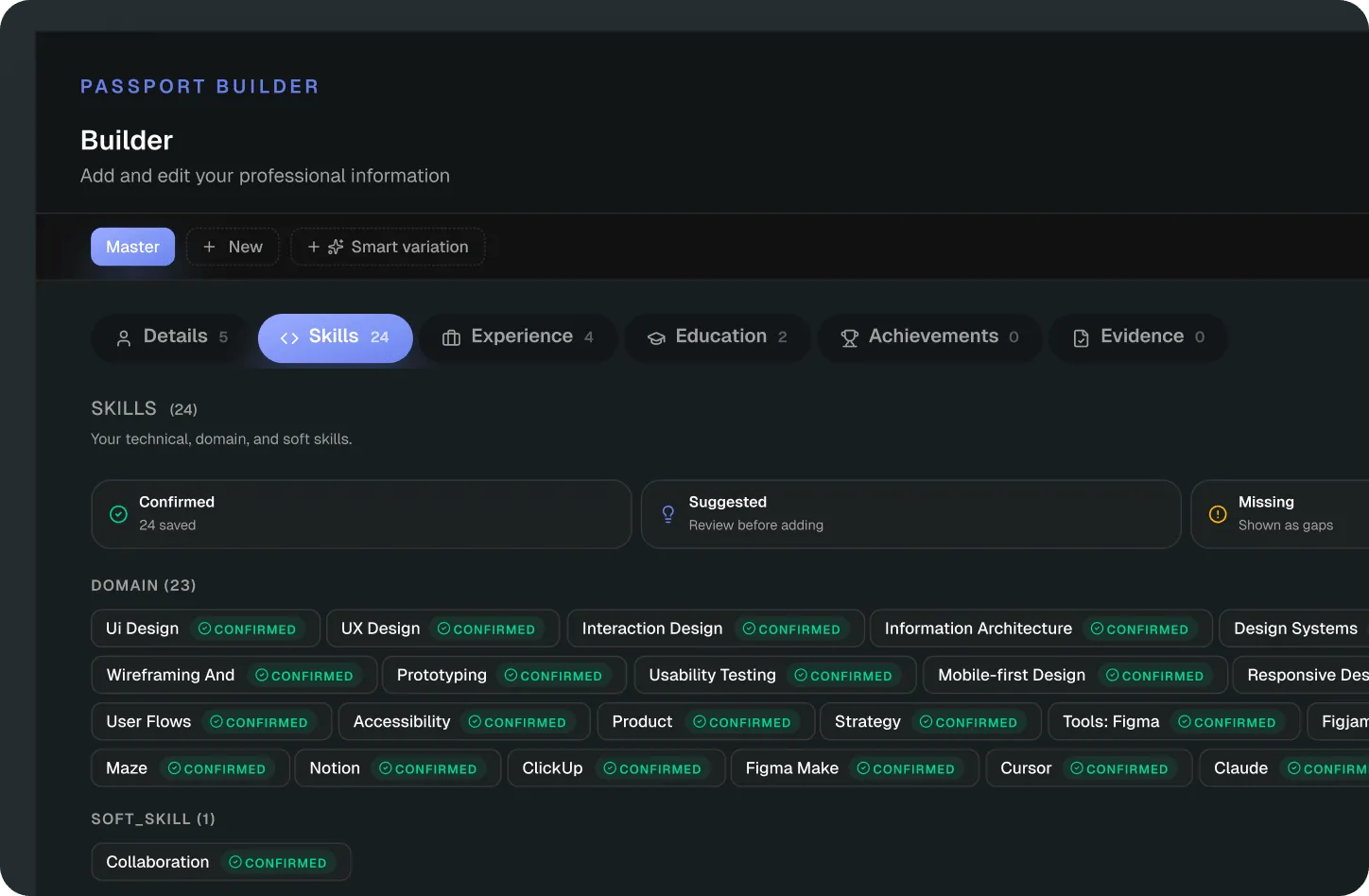Click the briefcase icon on Experience tab

(451, 338)
